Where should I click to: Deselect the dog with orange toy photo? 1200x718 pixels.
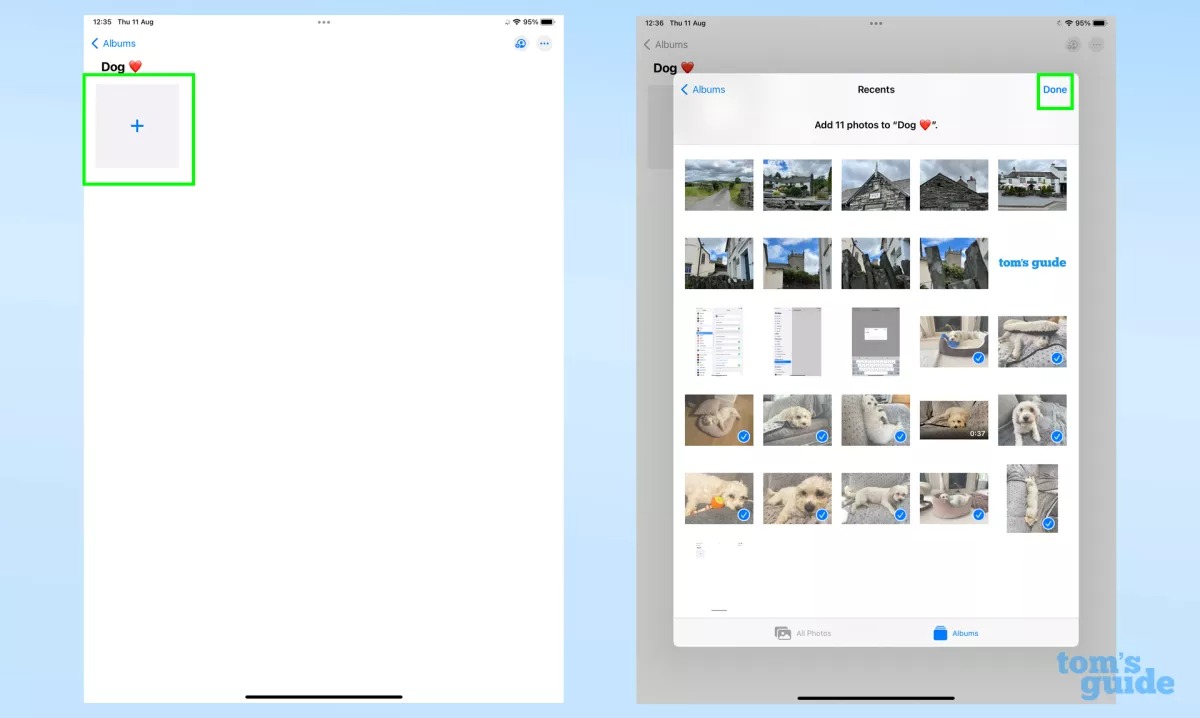point(742,513)
